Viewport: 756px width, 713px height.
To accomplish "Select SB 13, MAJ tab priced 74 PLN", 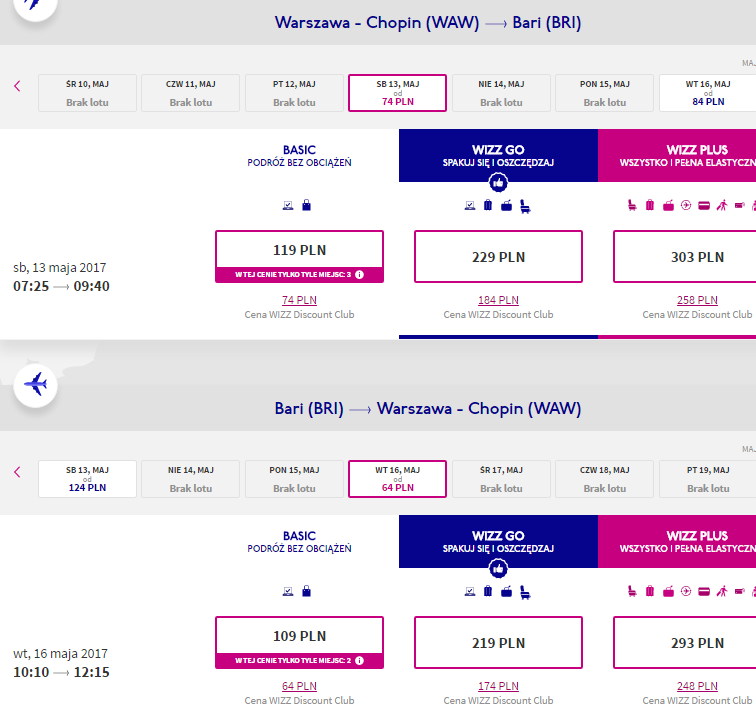I will pyautogui.click(x=397, y=93).
